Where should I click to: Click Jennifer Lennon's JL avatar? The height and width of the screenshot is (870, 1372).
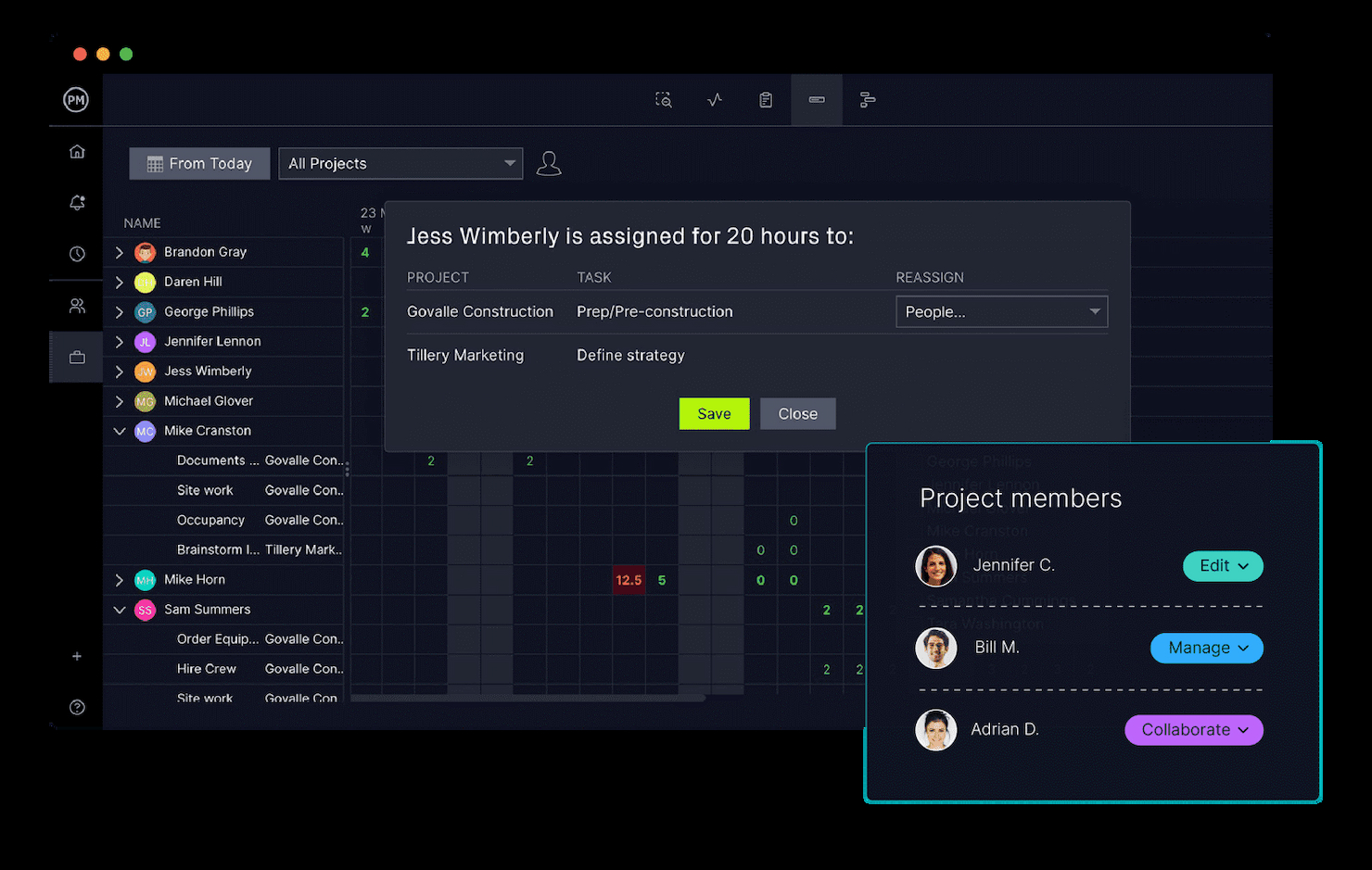[145, 342]
